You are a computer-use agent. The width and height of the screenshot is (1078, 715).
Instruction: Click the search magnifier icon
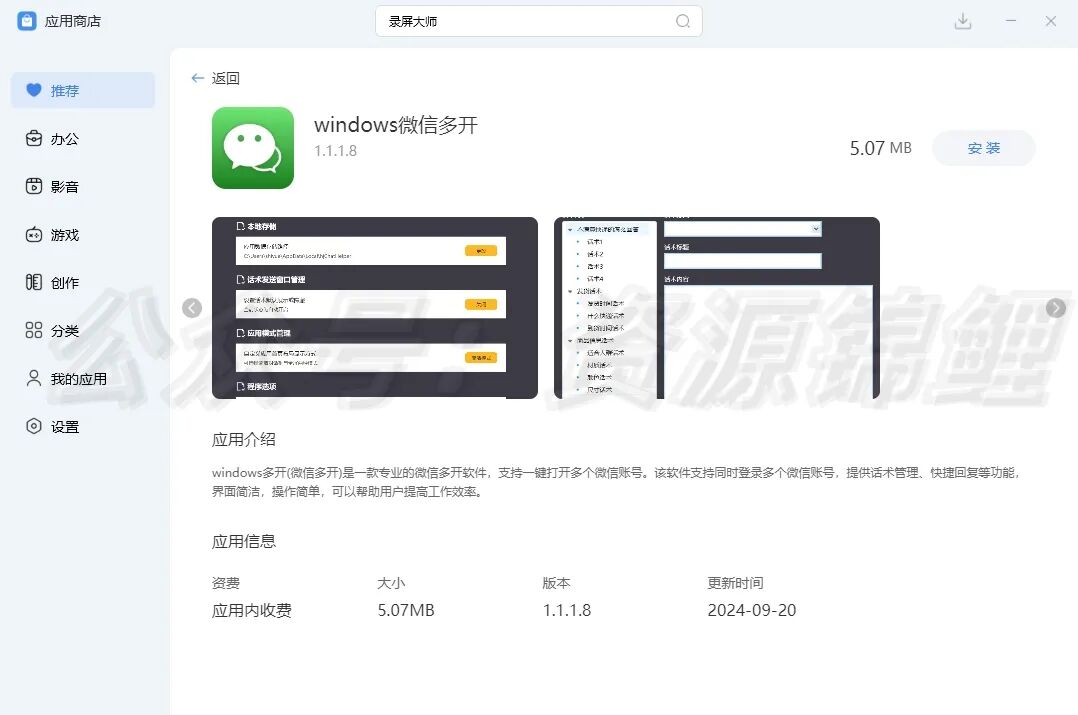683,21
